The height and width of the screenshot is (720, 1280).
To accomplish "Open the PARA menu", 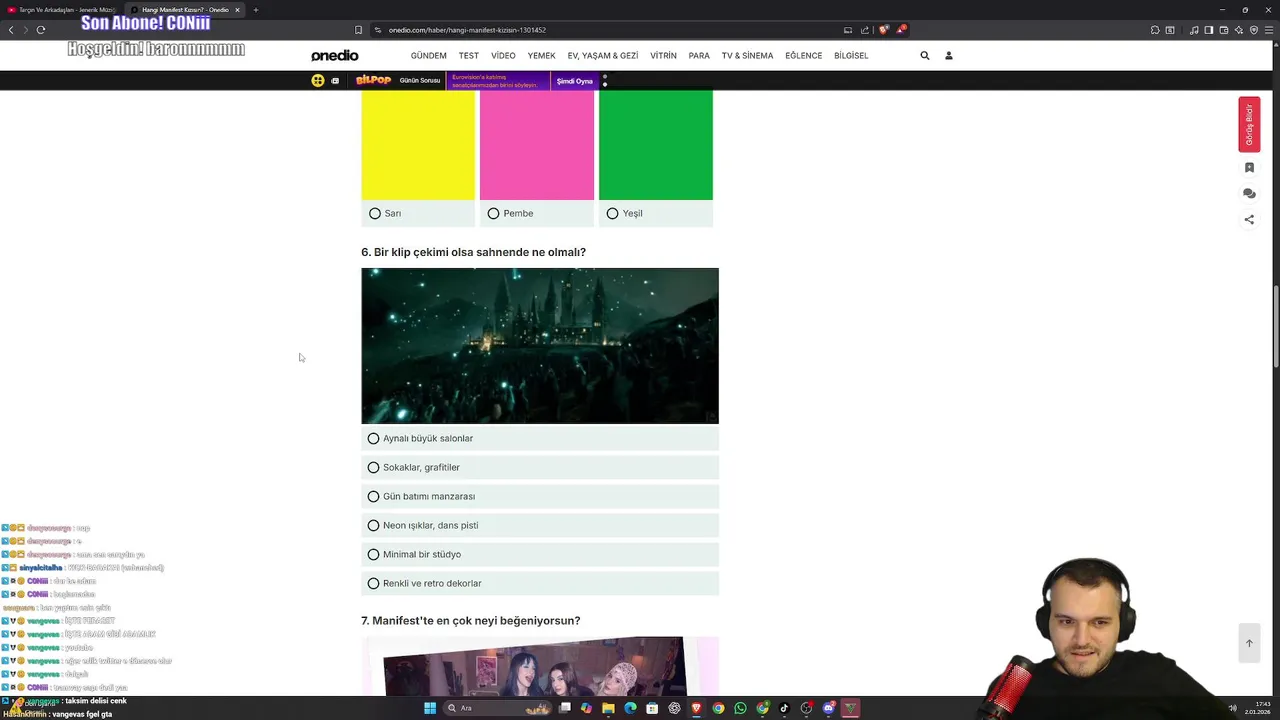I will click(x=699, y=56).
